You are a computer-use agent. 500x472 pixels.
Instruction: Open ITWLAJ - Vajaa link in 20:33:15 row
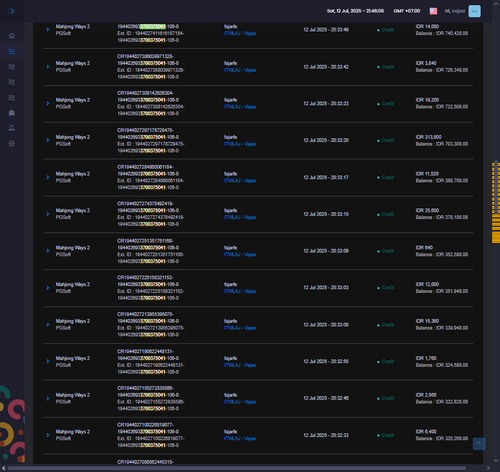(240, 217)
